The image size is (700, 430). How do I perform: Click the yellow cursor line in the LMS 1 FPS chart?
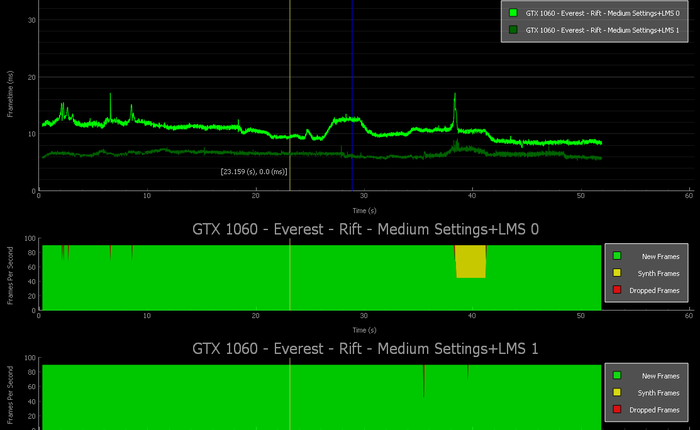point(290,394)
